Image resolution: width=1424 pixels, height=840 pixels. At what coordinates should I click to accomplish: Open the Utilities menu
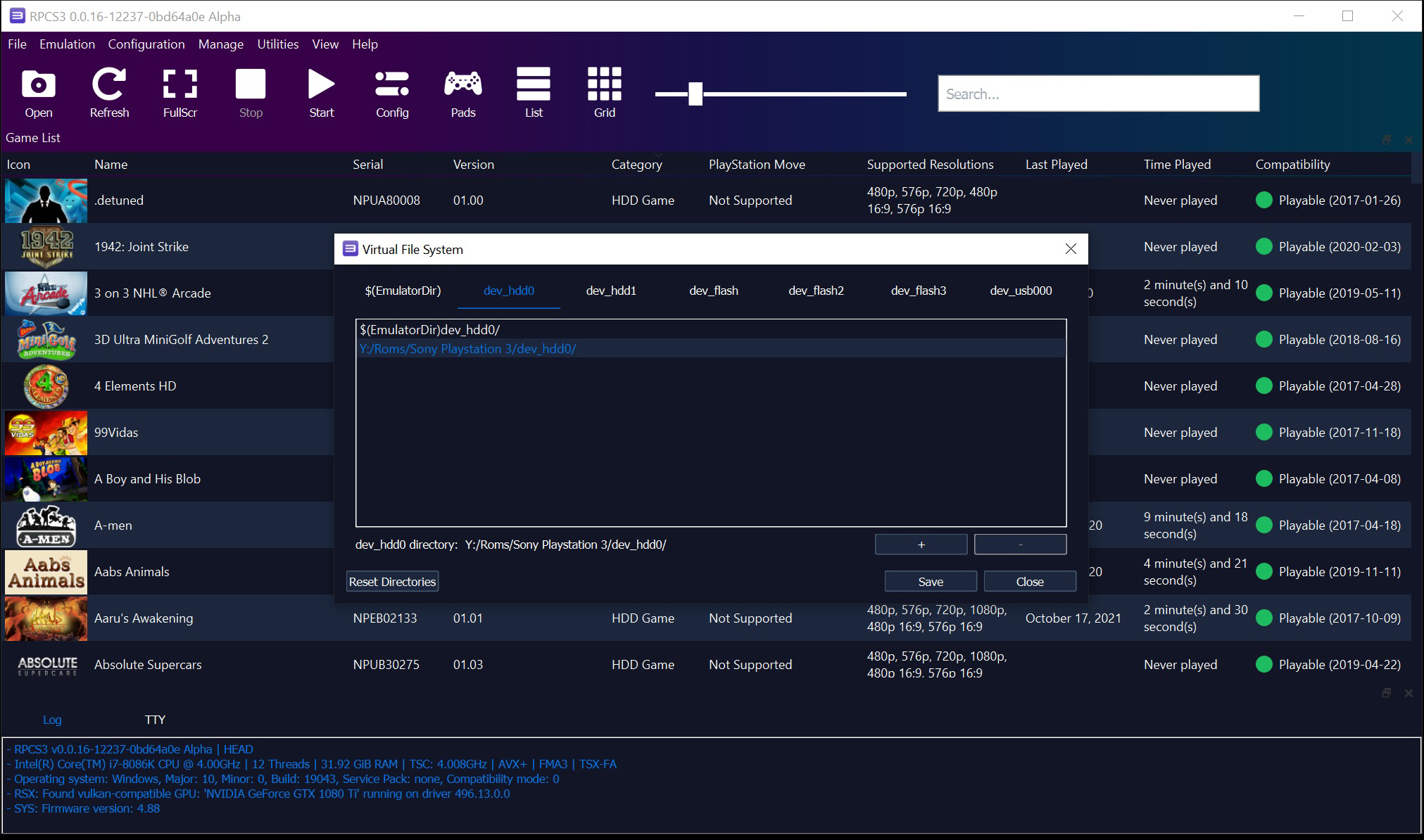(x=277, y=44)
